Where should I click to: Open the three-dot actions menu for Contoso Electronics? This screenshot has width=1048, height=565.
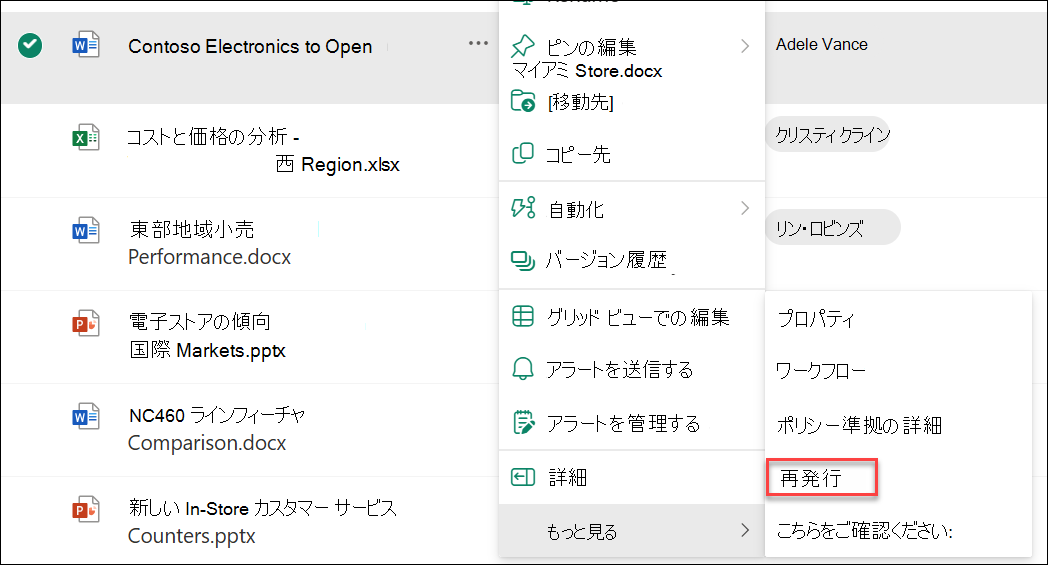point(478,43)
